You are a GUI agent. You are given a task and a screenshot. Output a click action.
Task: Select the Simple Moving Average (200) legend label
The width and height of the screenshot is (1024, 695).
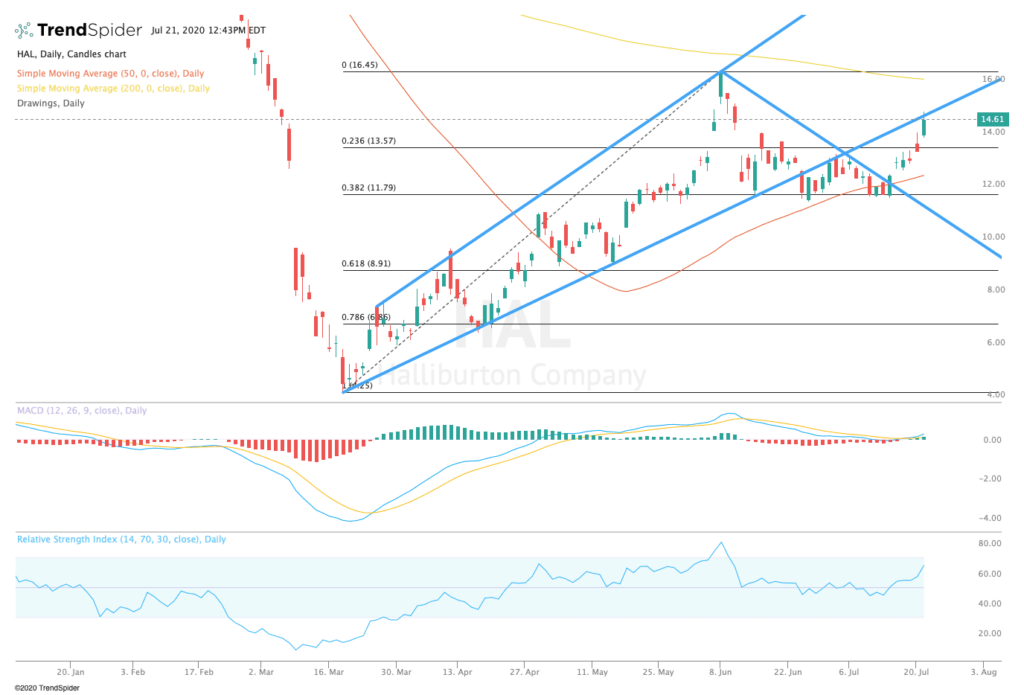(113, 88)
